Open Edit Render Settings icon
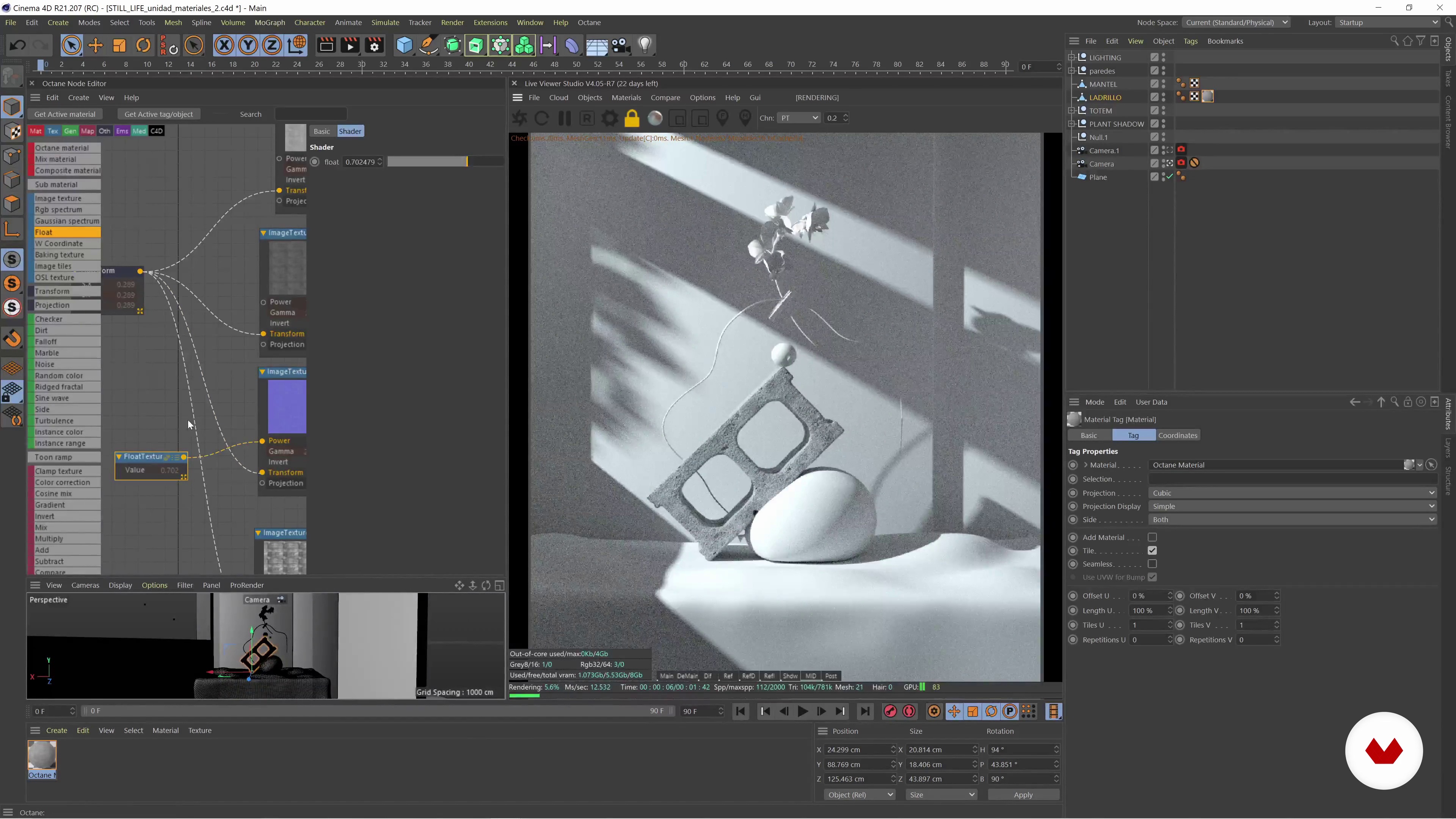This screenshot has width=1456, height=819. click(374, 45)
